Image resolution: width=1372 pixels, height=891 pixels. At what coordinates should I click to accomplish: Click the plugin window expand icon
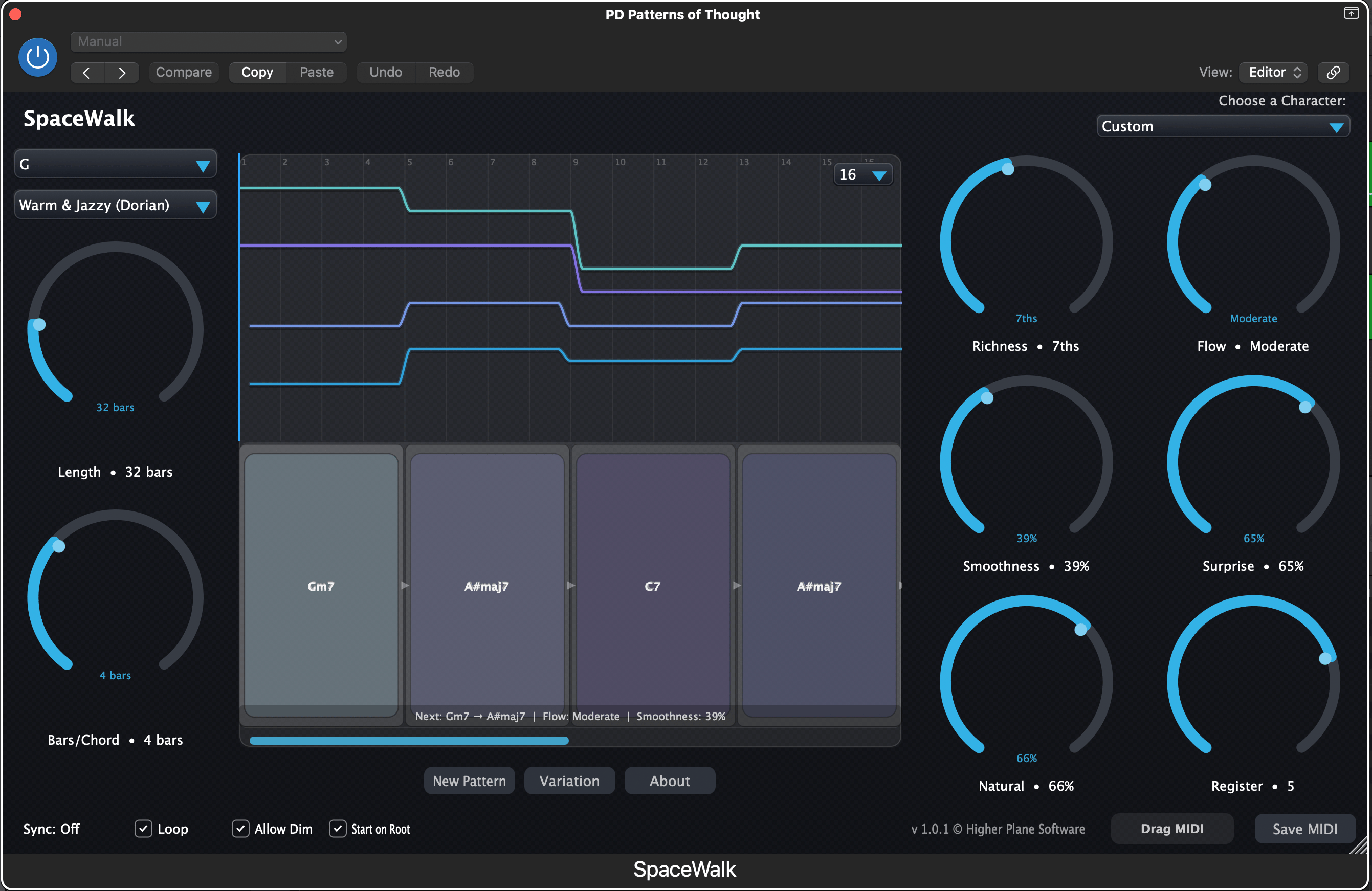[1351, 13]
